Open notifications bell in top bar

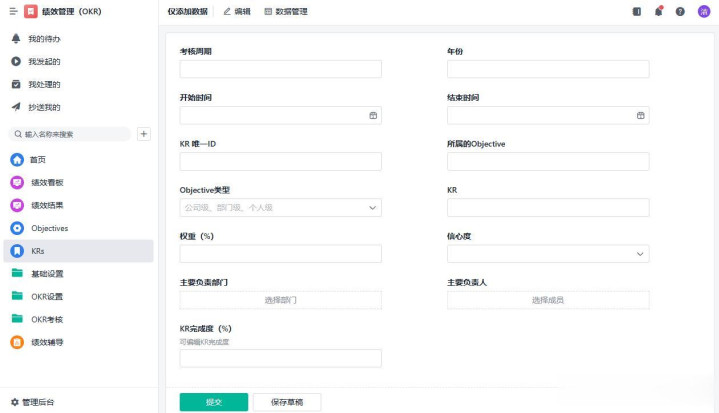coord(658,11)
